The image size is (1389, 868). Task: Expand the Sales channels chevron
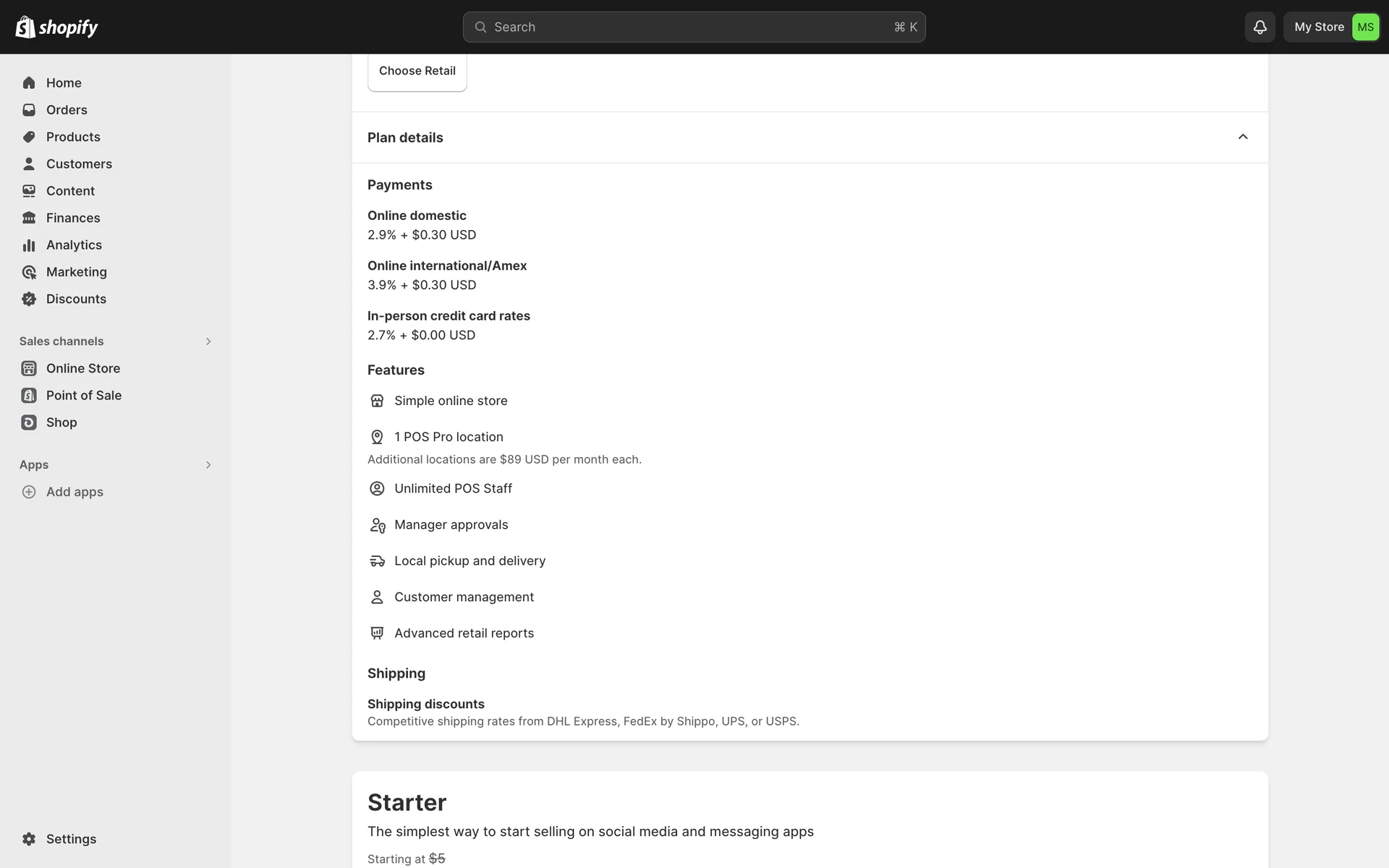208,341
